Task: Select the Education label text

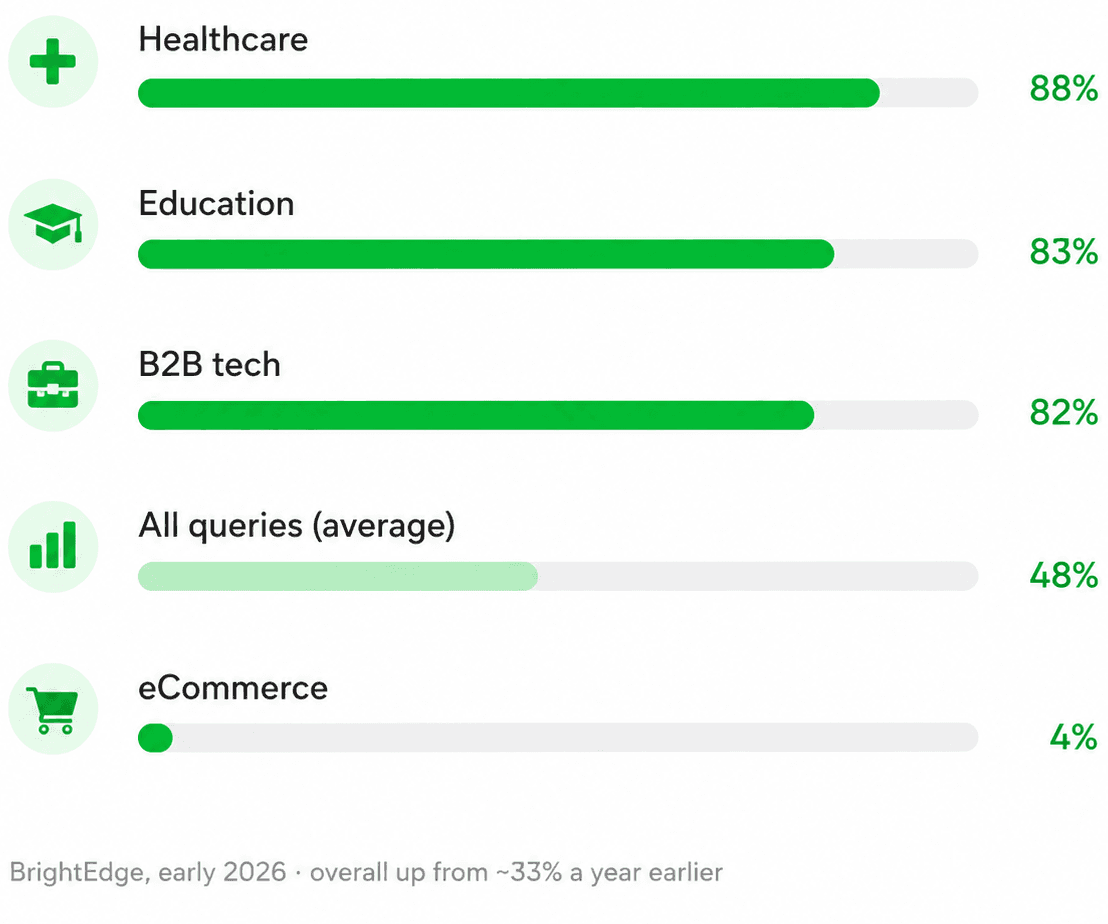Action: [x=216, y=203]
